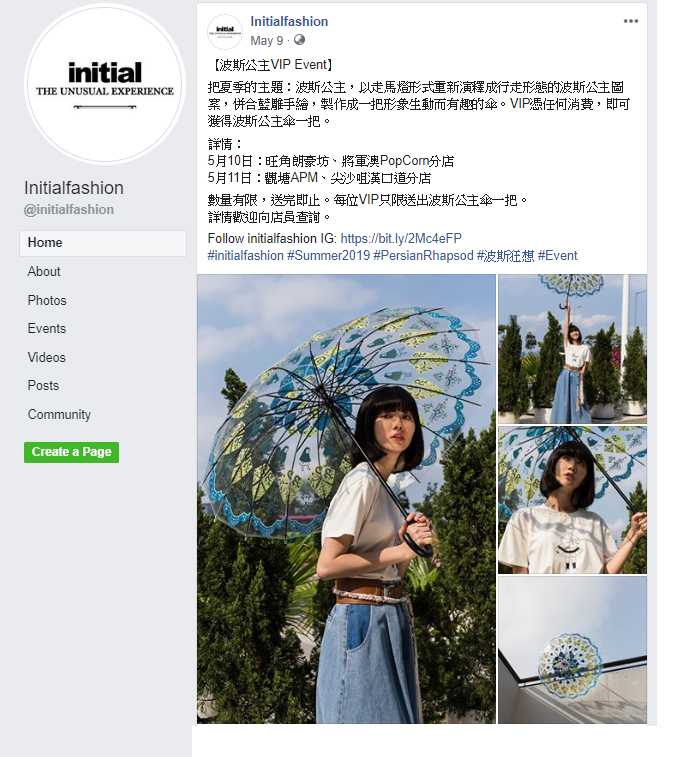Viewport: 688px width, 757px height.
Task: Select the Home tab in sidebar
Action: 103,243
